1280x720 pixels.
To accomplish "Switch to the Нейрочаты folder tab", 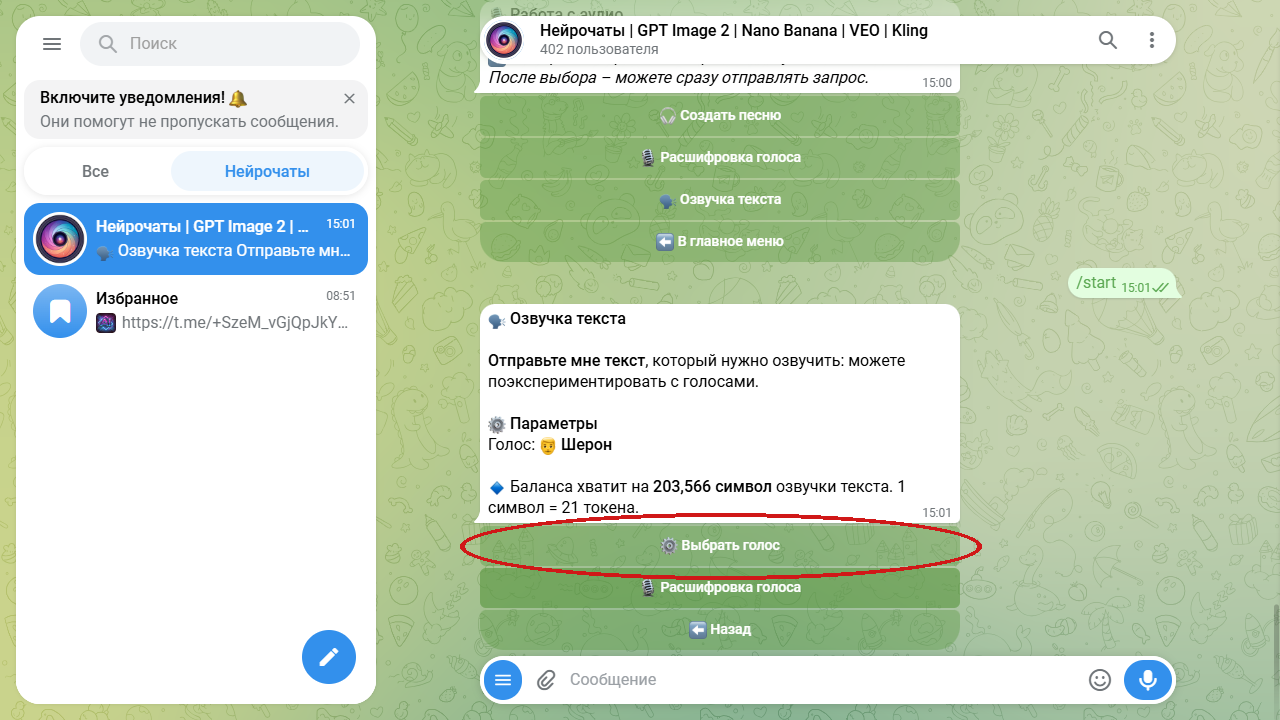I will click(x=267, y=171).
